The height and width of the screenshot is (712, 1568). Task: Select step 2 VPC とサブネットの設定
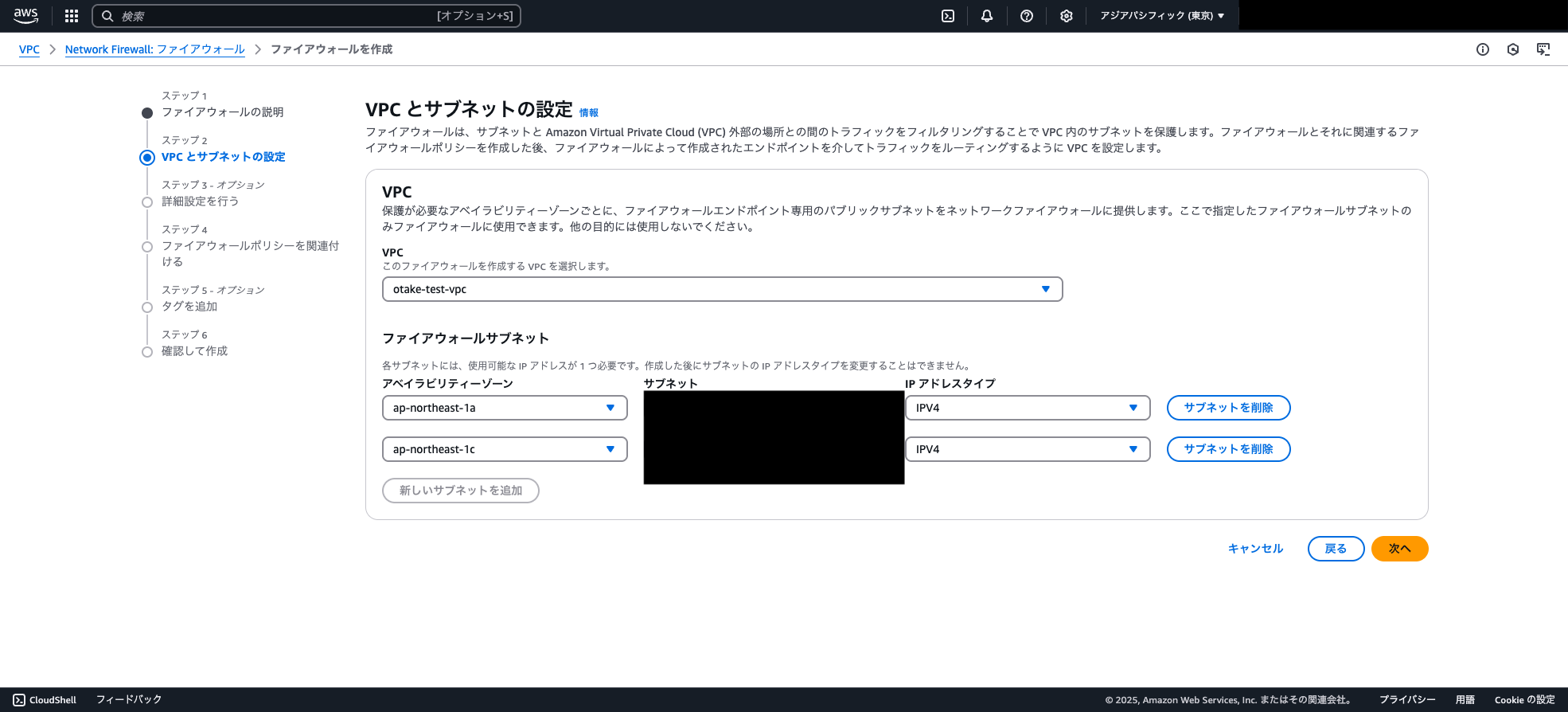tap(224, 157)
